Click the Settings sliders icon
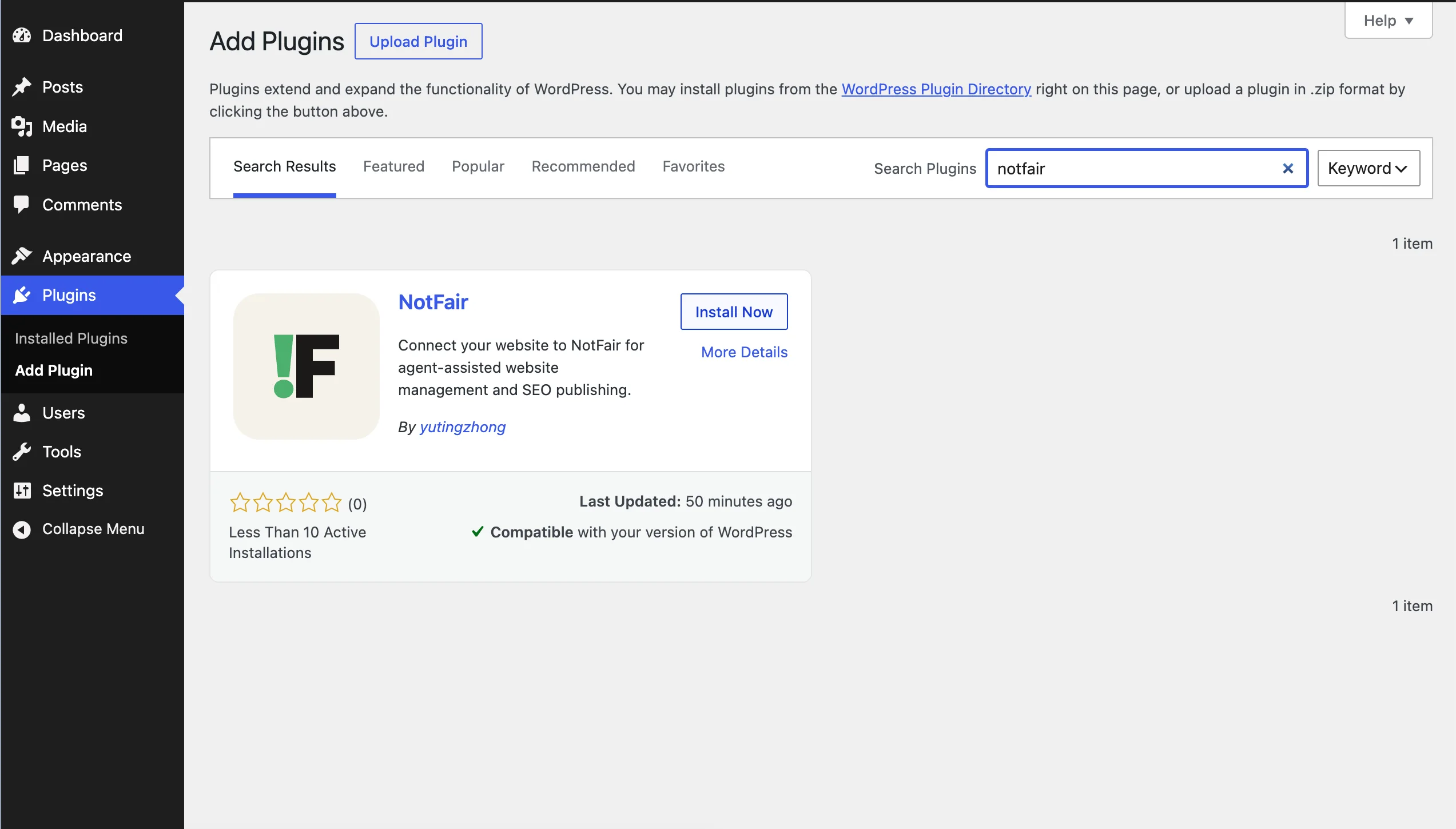This screenshot has height=829, width=1456. tap(22, 491)
